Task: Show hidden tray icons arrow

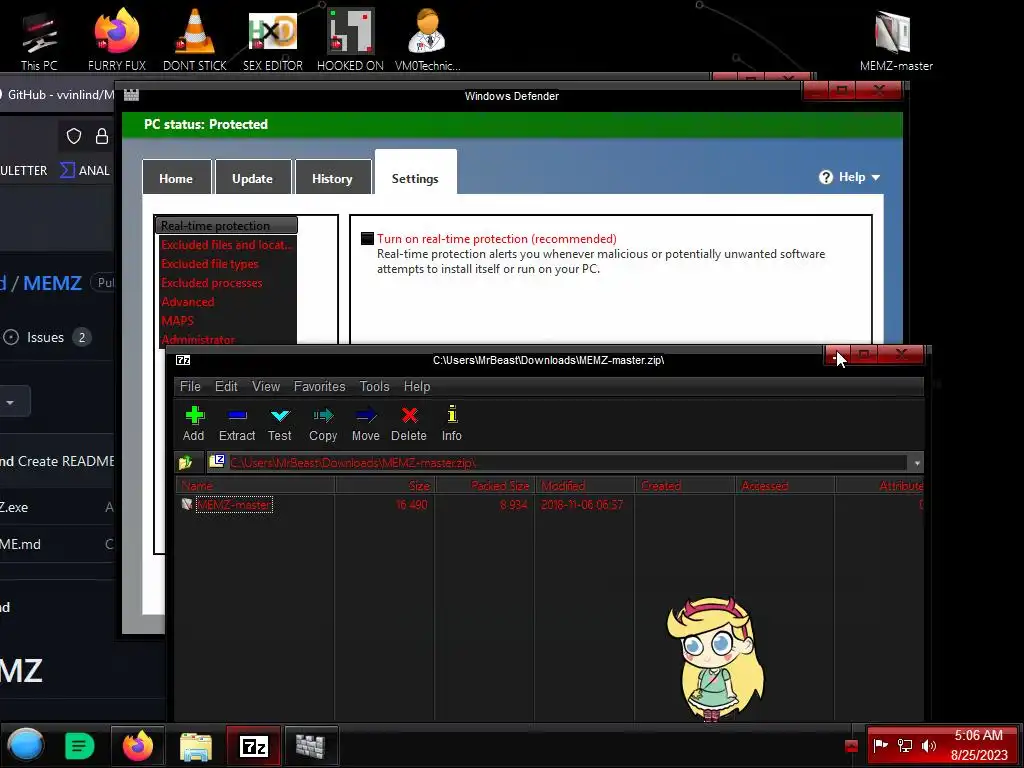Action: (851, 746)
